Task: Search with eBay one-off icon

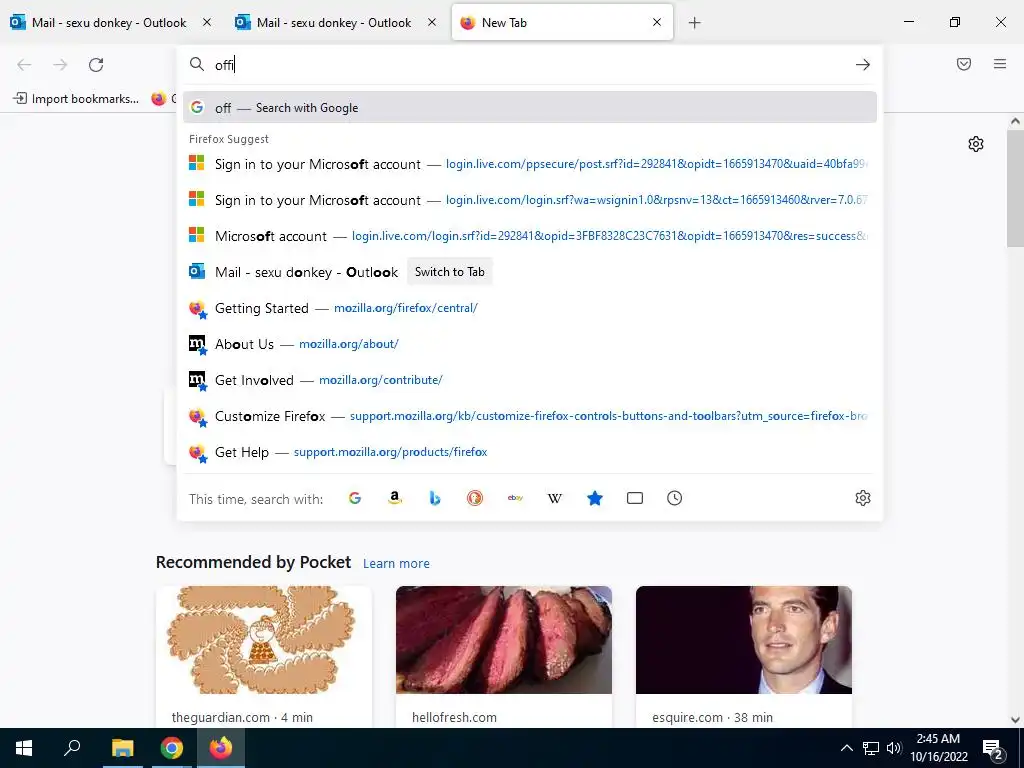Action: pyautogui.click(x=515, y=498)
